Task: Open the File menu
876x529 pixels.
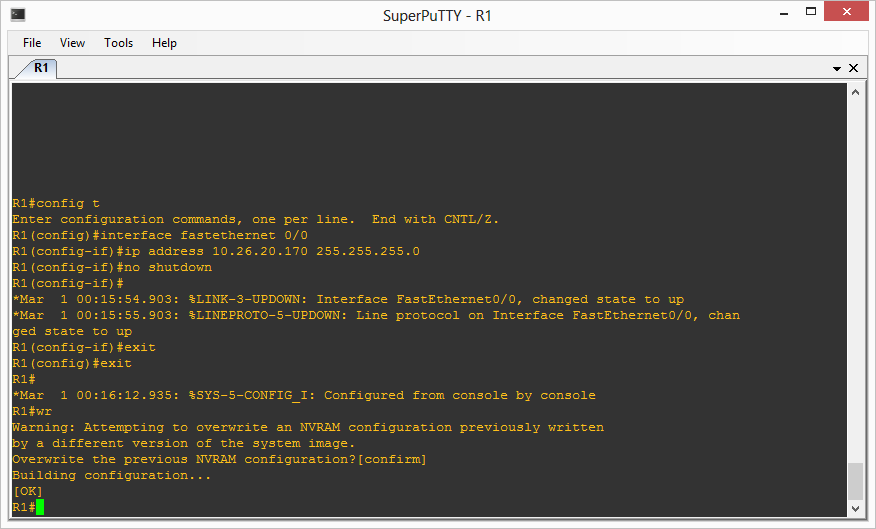Action: [x=32, y=43]
